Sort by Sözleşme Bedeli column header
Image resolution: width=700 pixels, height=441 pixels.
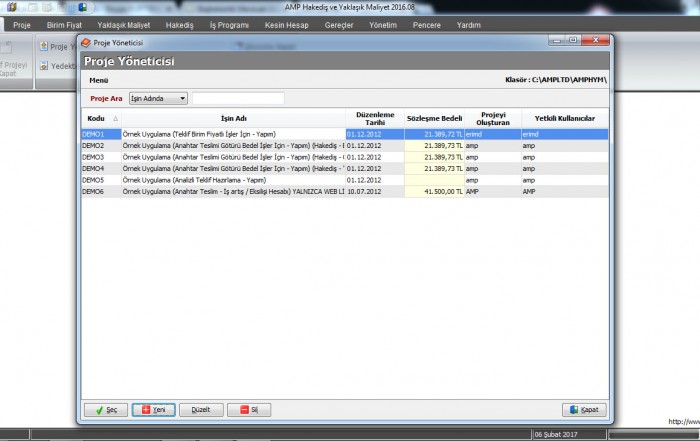click(434, 118)
